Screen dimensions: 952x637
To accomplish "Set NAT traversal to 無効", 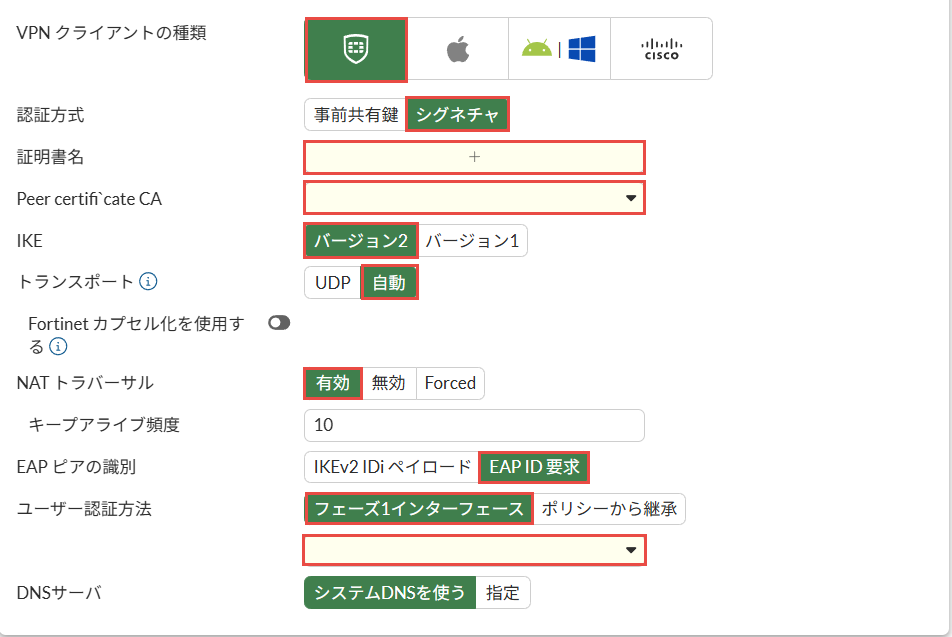I will coord(388,383).
